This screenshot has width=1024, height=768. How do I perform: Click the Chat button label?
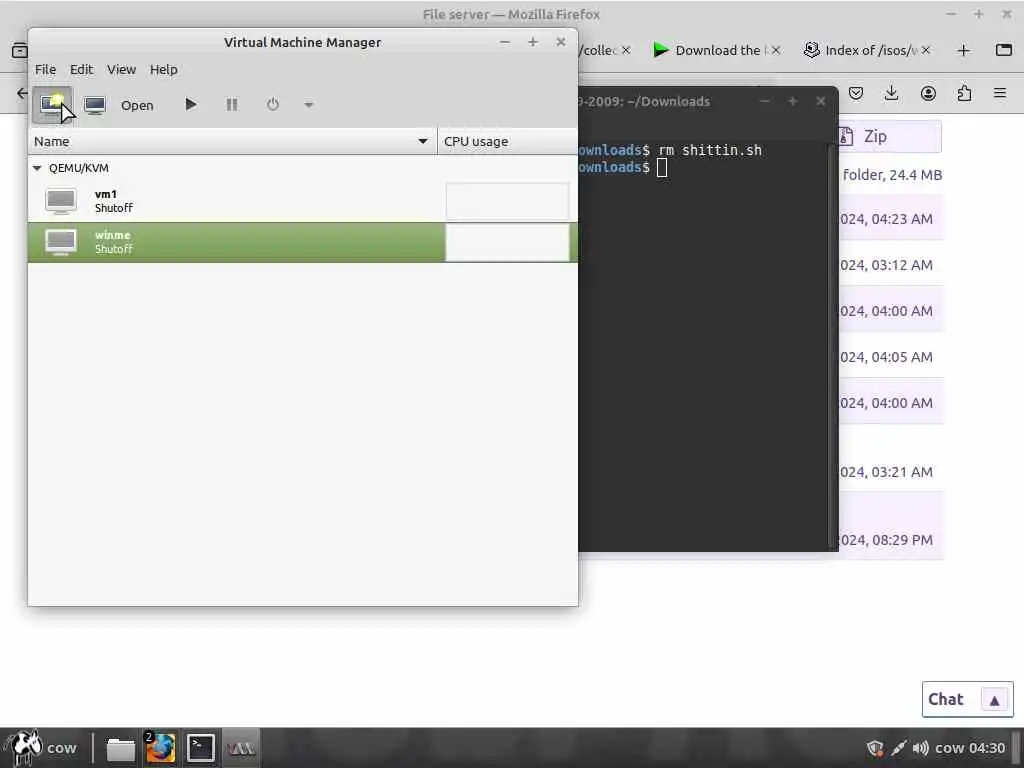(x=946, y=699)
